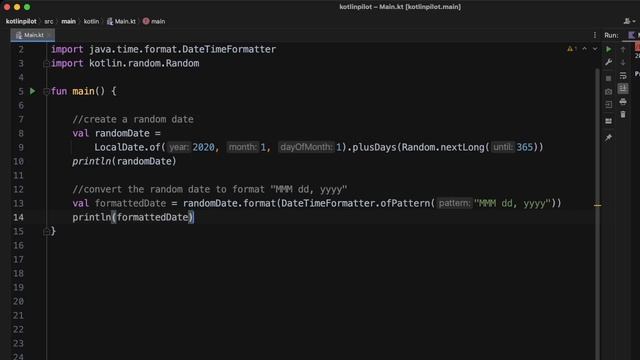Click the camera thread dump icon

609,92
